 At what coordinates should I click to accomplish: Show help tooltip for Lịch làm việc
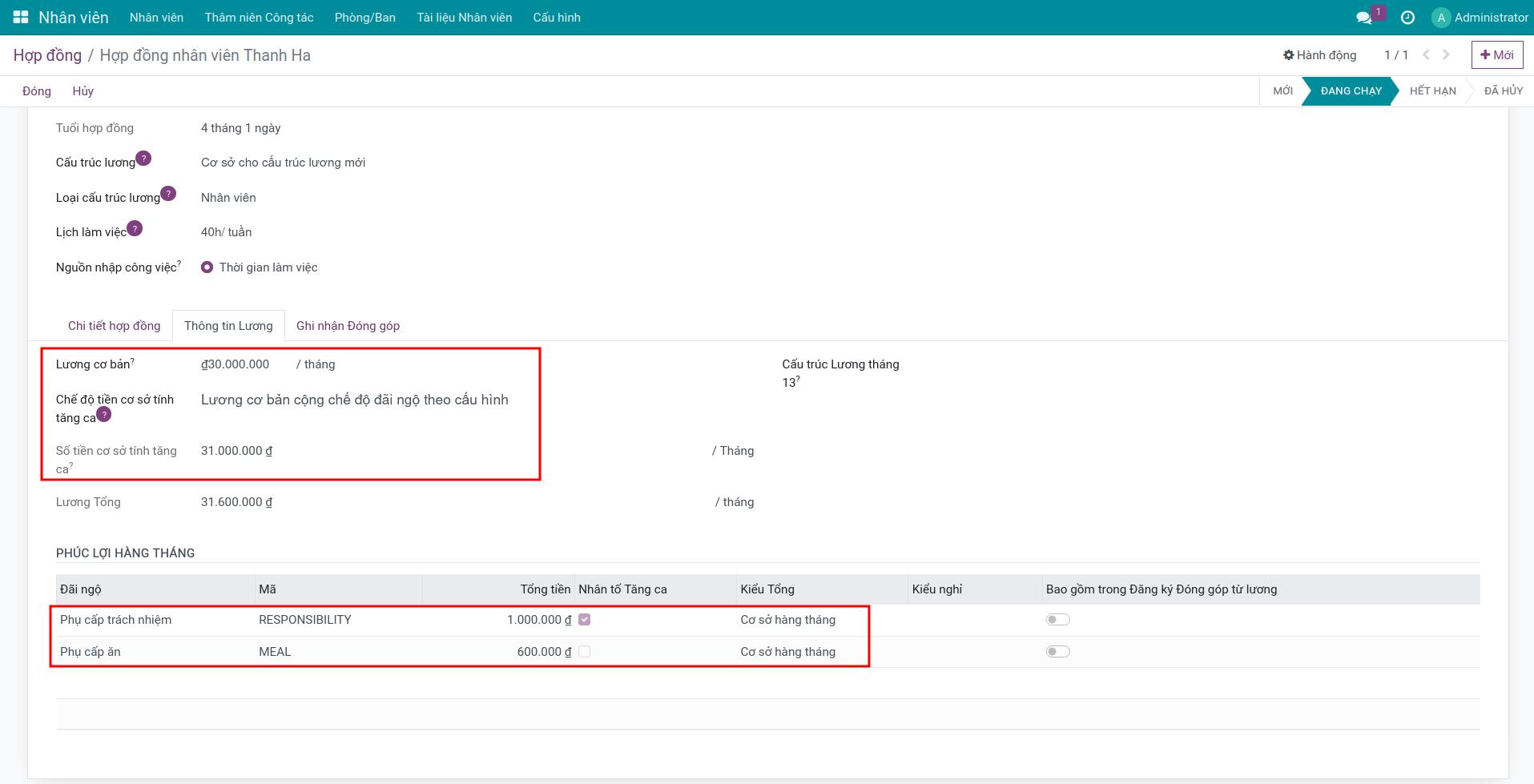135,228
